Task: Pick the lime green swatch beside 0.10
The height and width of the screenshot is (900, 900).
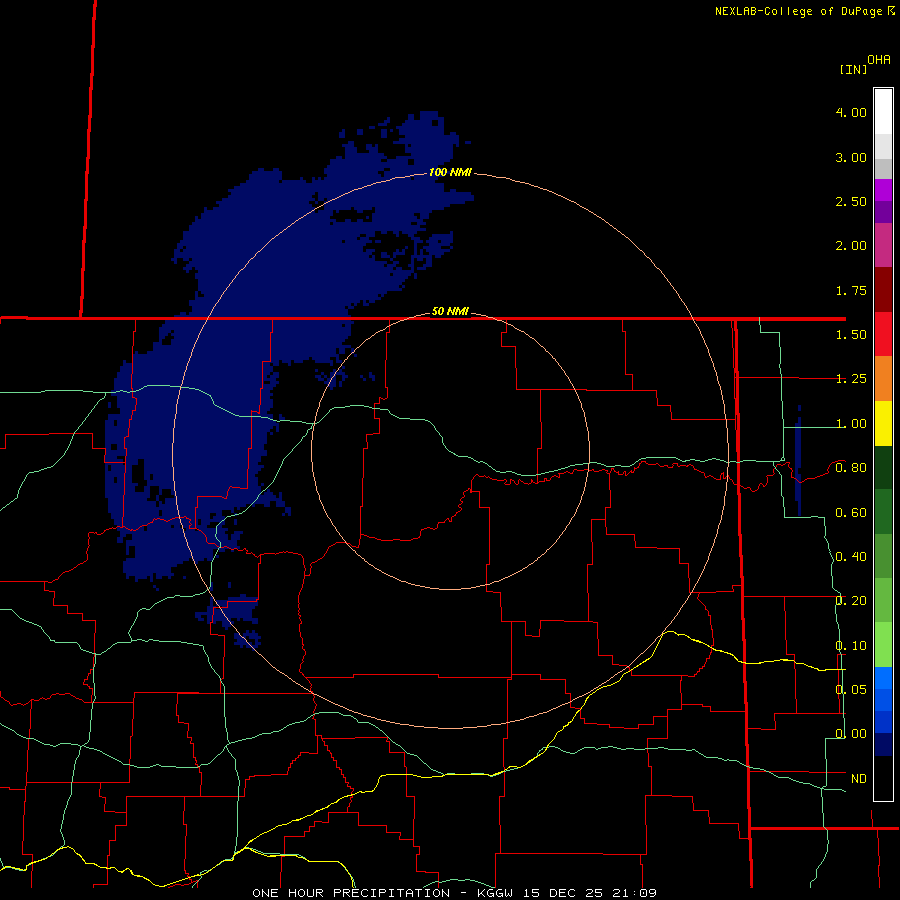Action: (x=883, y=645)
